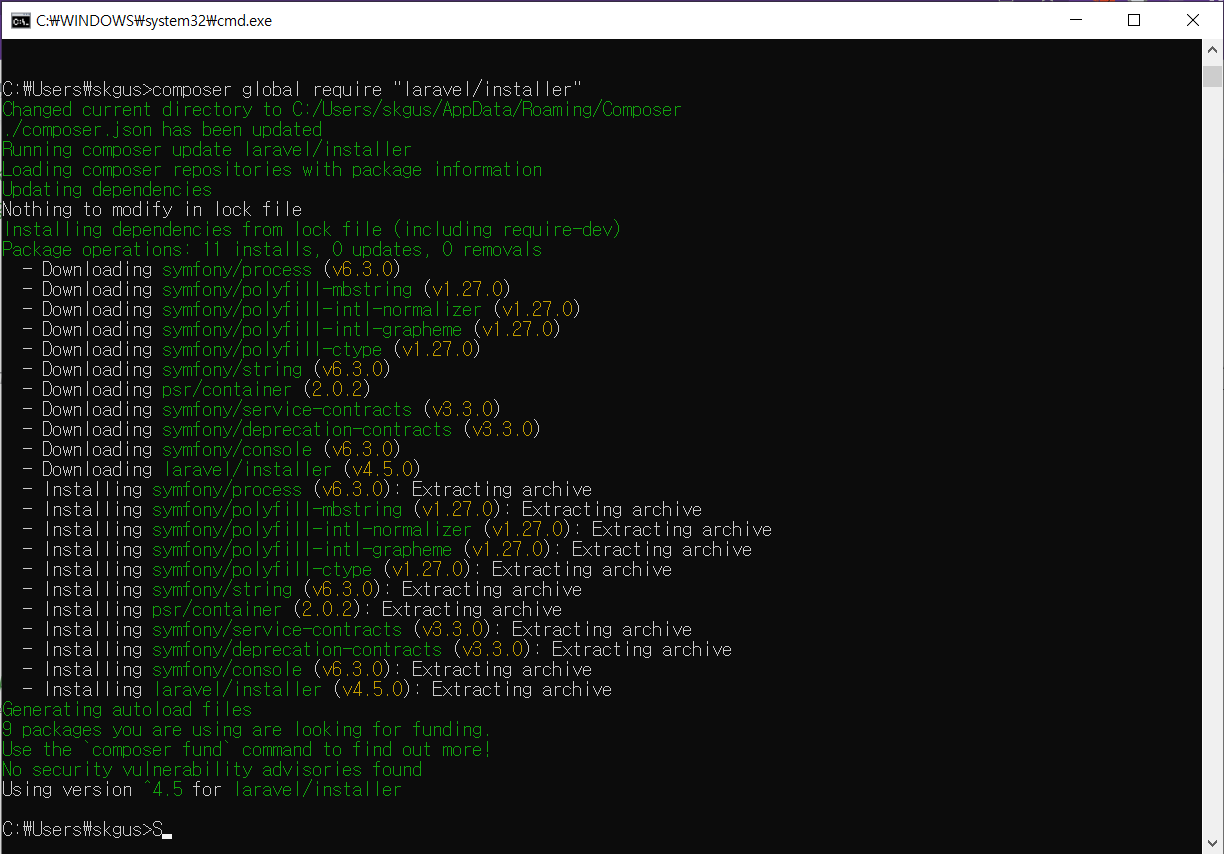Click the cmd.exe icon in title bar
The image size is (1224, 854).
point(20,20)
